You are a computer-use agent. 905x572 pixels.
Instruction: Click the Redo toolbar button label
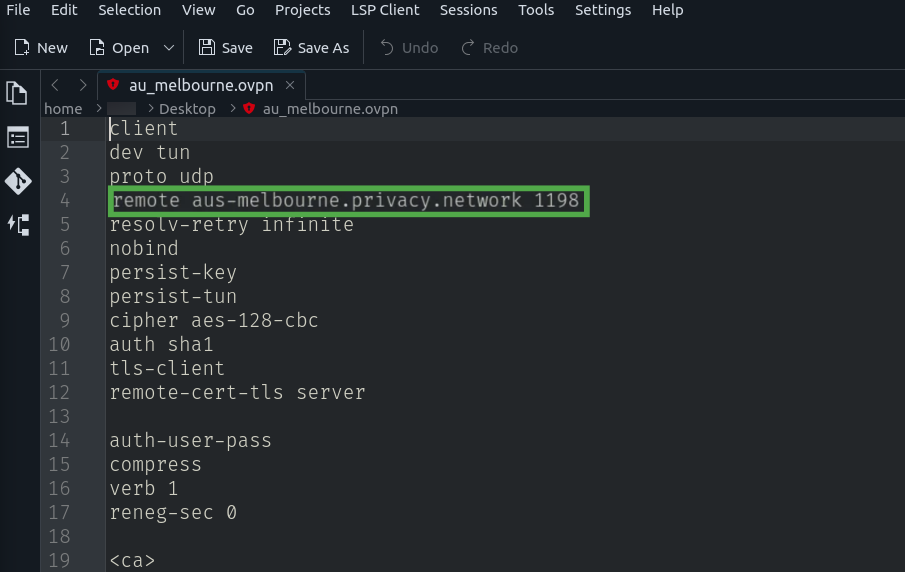pos(500,48)
